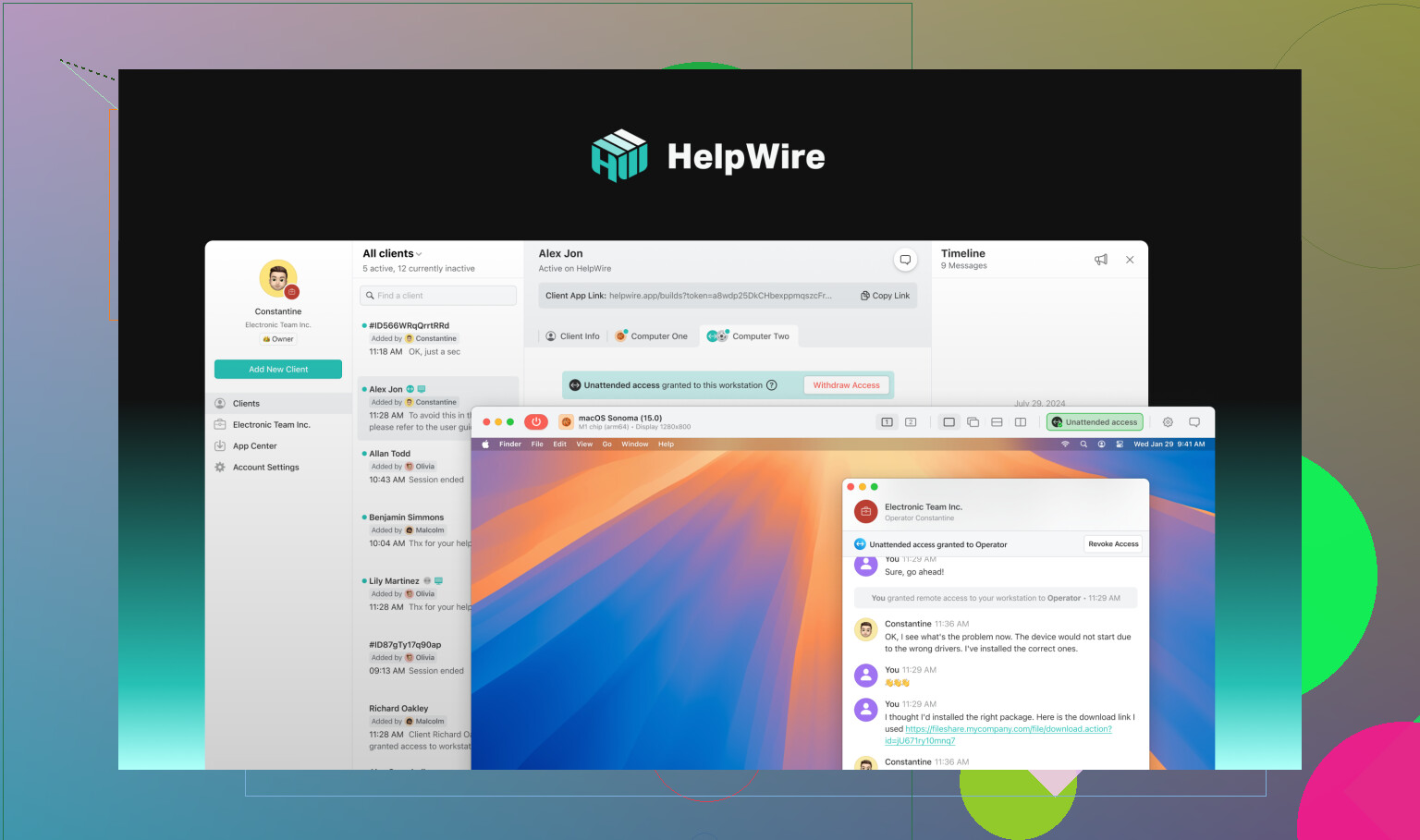The height and width of the screenshot is (840, 1420).
Task: Open Spotlight search in the remote macOS menu bar
Action: (x=1083, y=444)
